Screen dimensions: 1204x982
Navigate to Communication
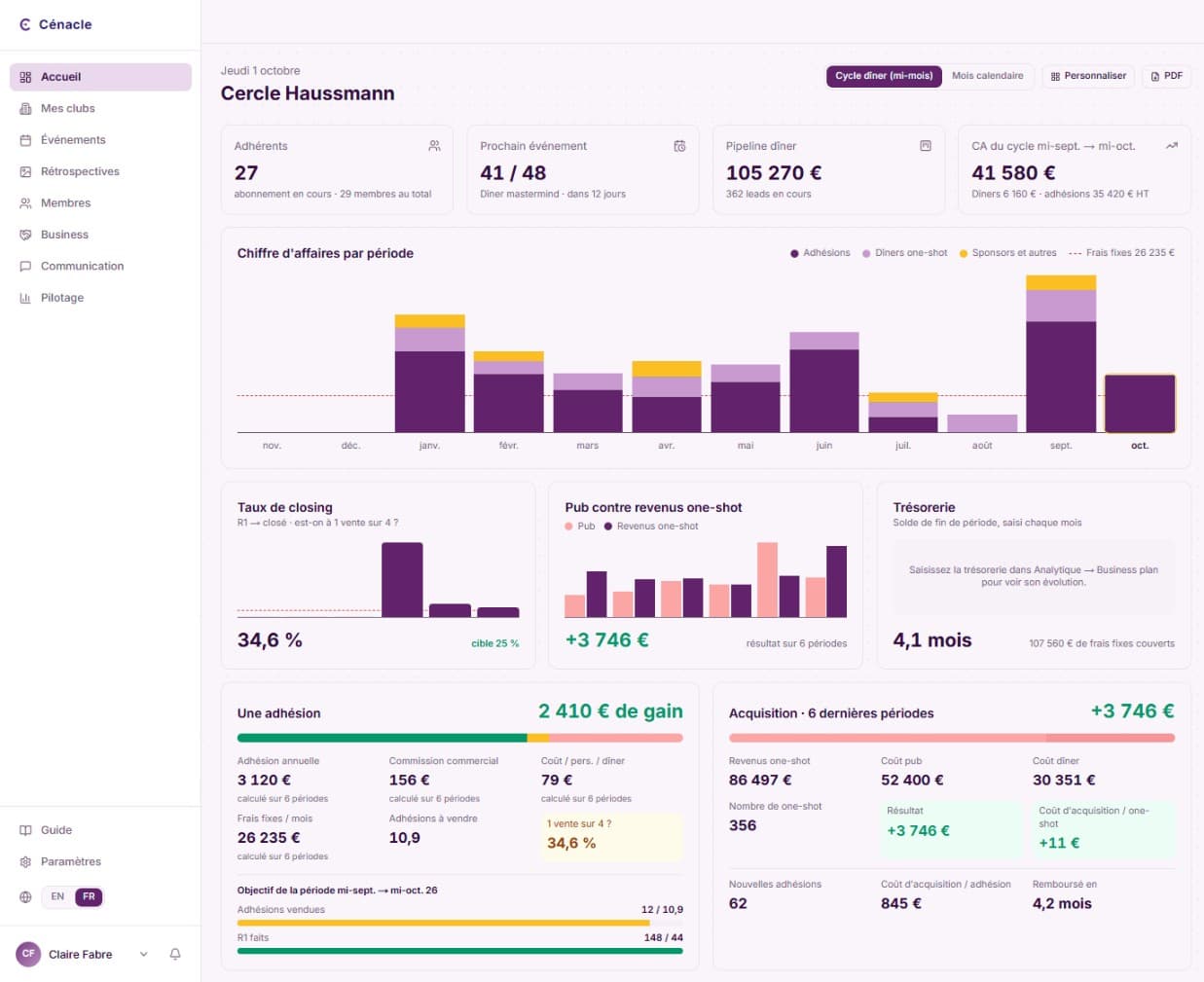(x=100, y=267)
